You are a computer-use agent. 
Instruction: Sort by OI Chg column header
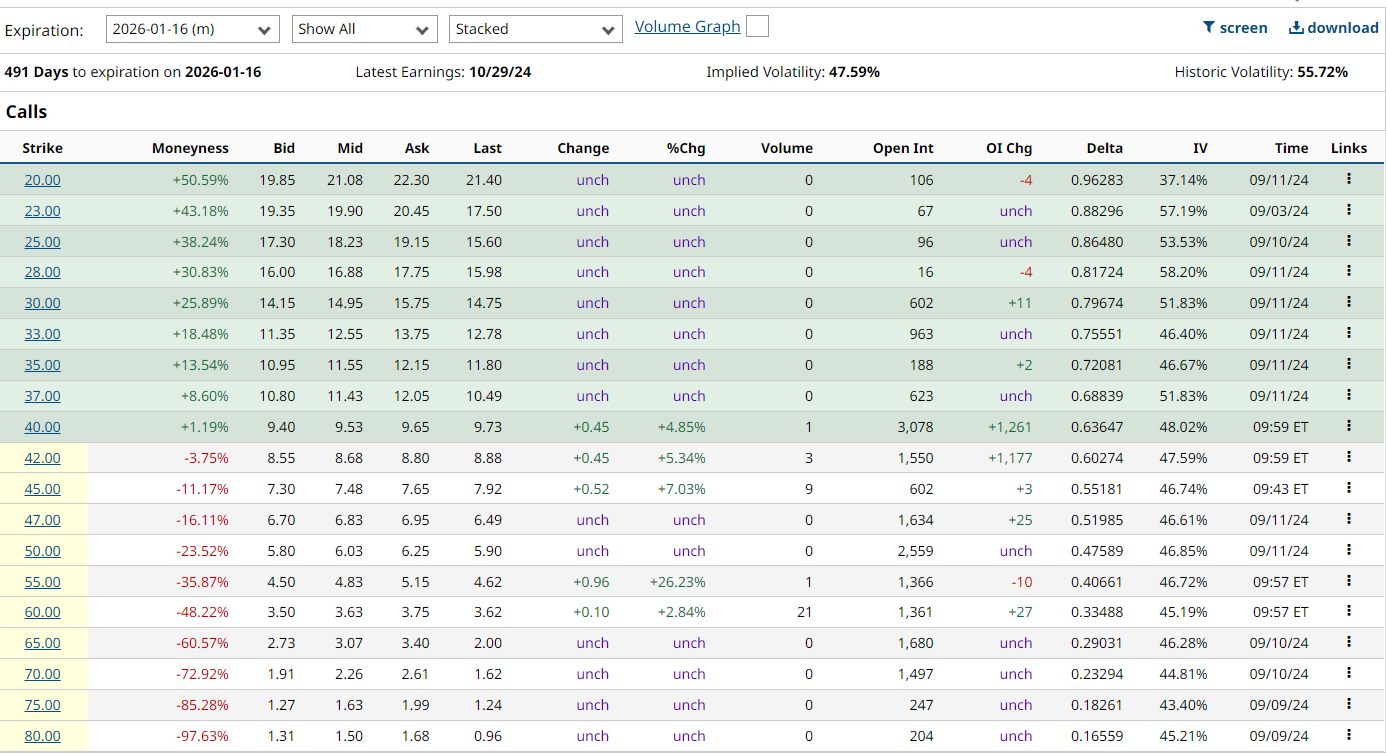click(x=1009, y=148)
